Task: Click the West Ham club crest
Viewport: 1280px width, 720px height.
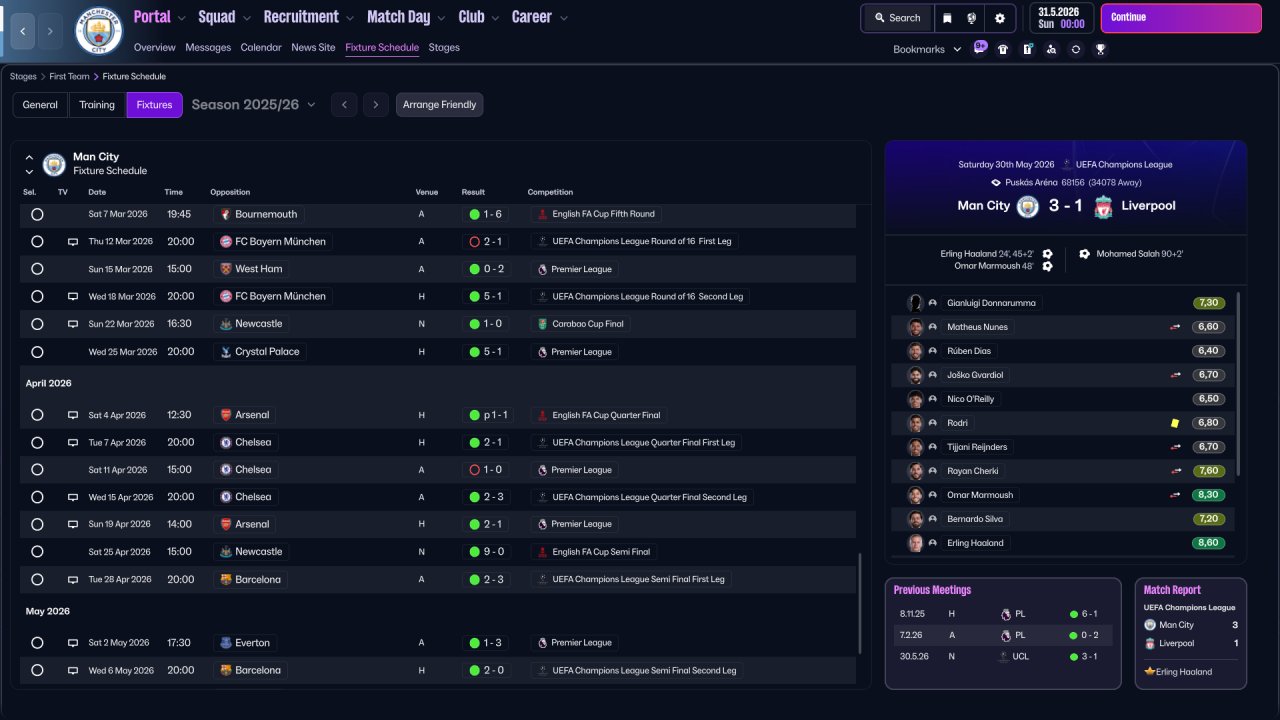Action: click(x=225, y=269)
